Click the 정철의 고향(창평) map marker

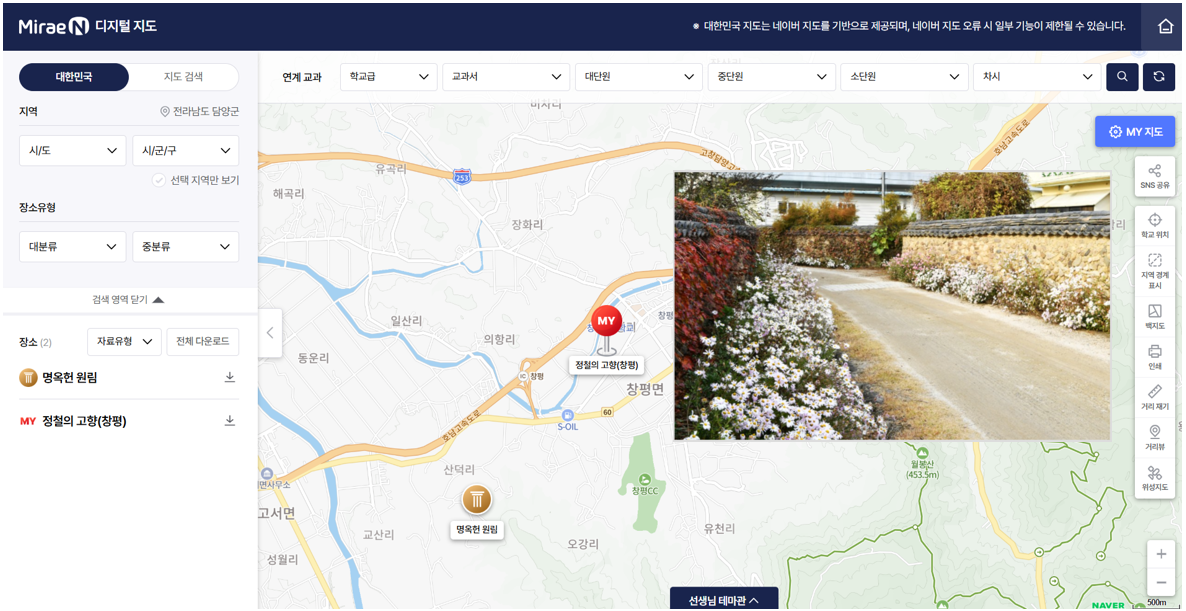(606, 322)
